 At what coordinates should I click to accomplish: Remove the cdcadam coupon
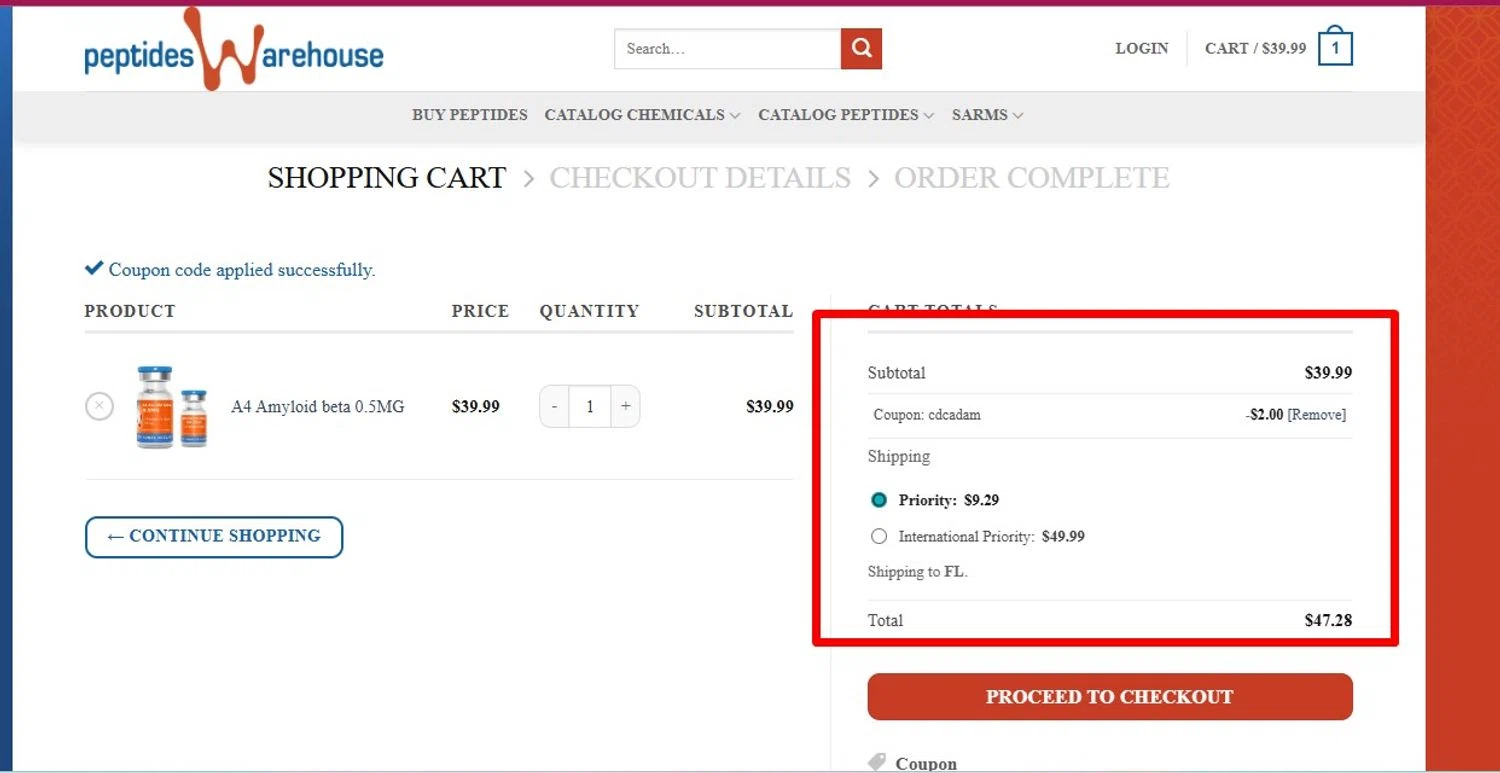coord(1316,415)
